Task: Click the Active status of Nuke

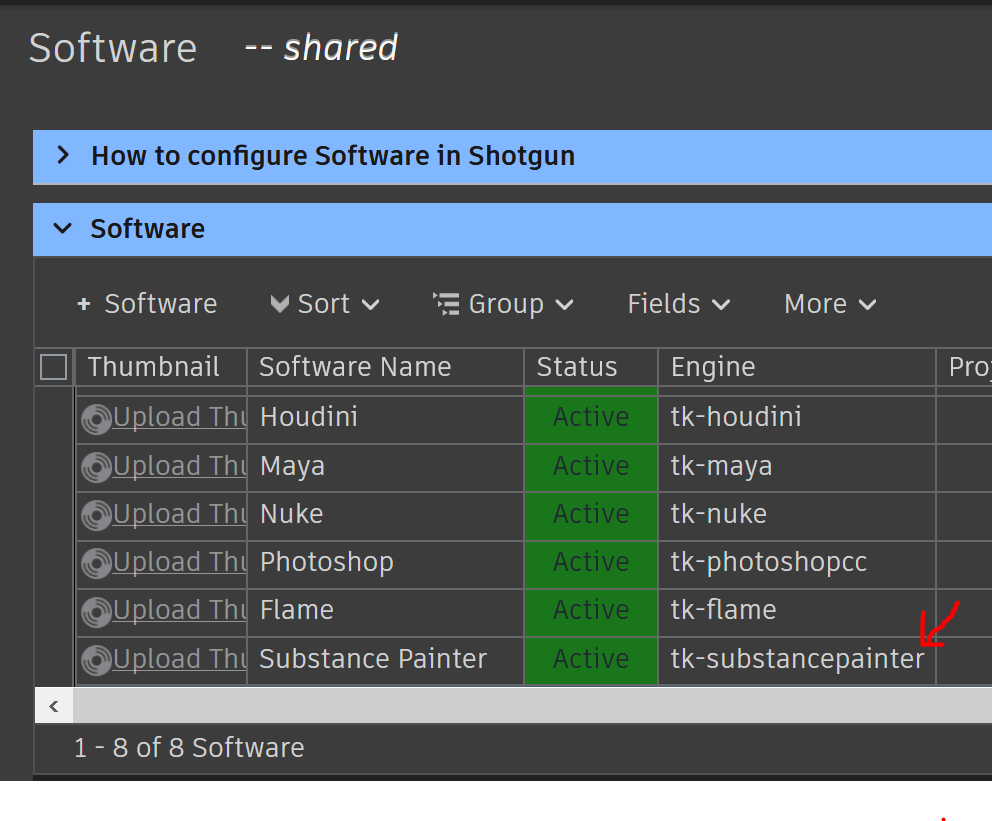Action: coord(592,516)
